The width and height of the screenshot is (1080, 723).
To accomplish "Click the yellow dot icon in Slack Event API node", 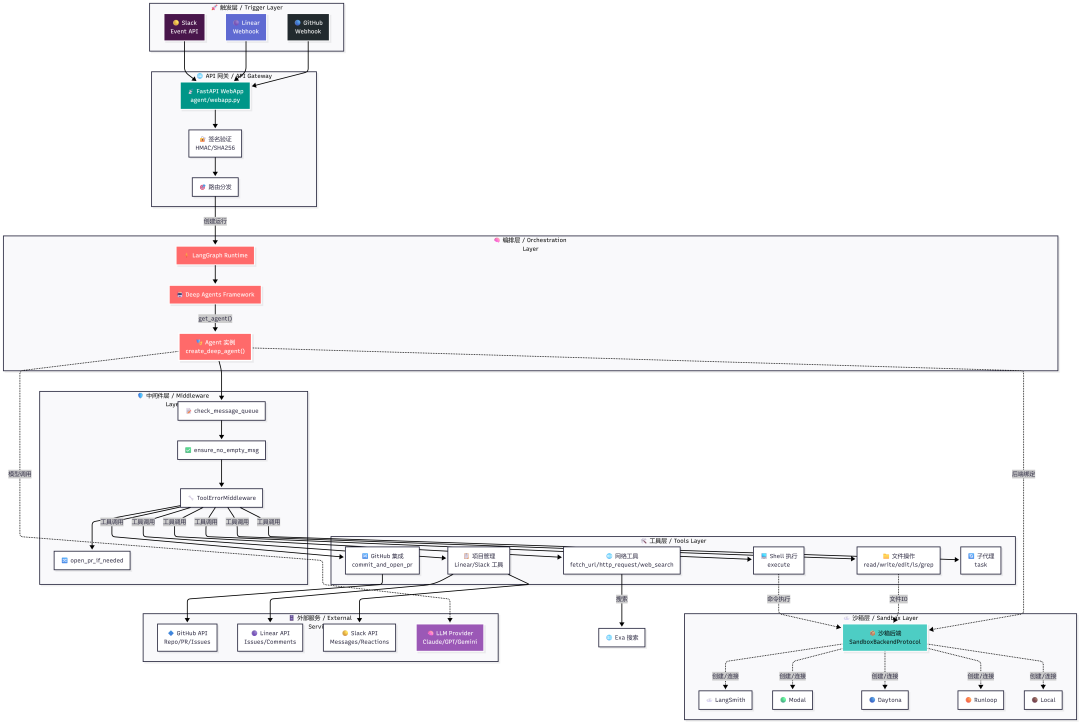I will [176, 23].
